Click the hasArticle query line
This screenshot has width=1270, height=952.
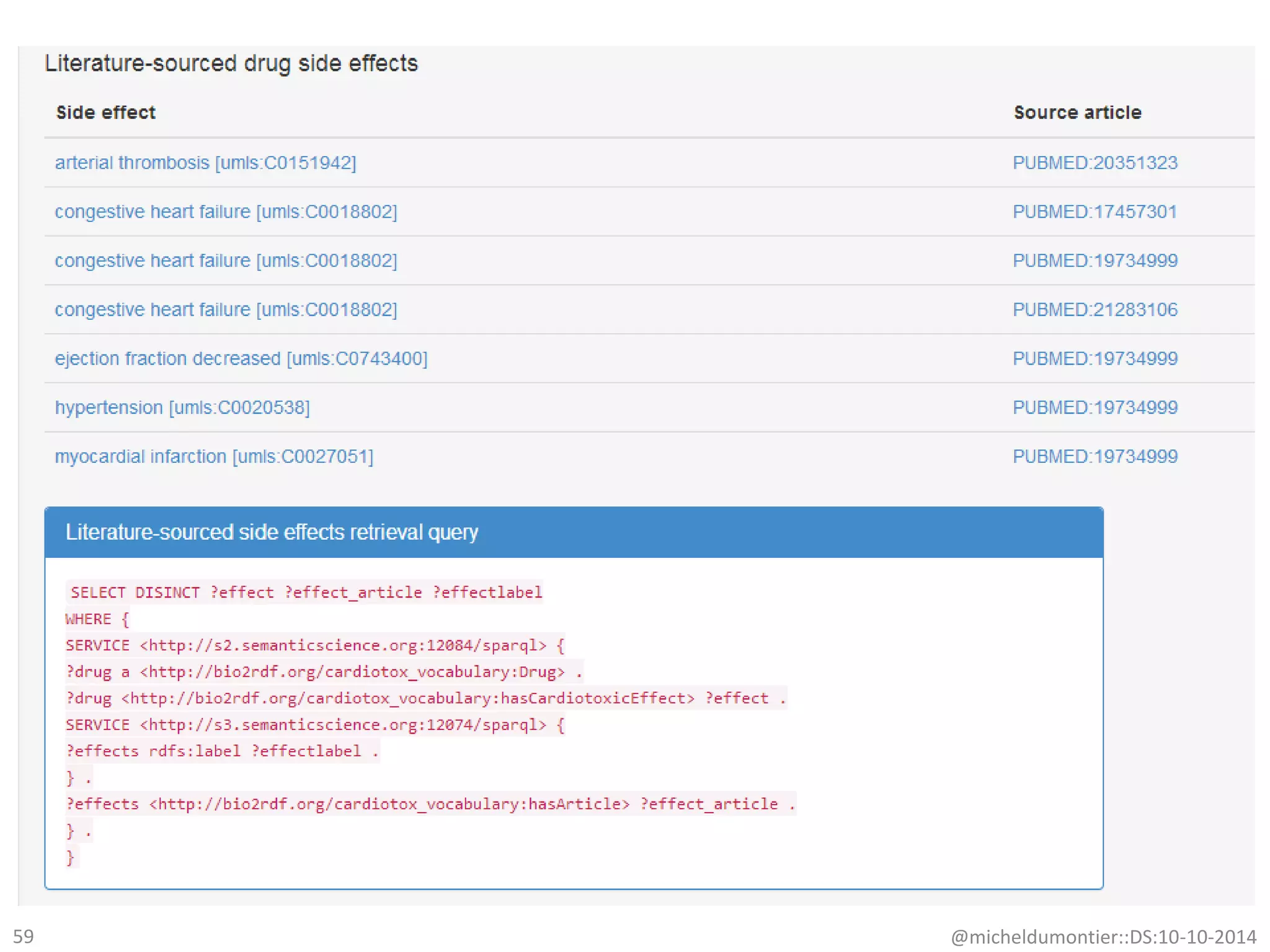[x=431, y=804]
